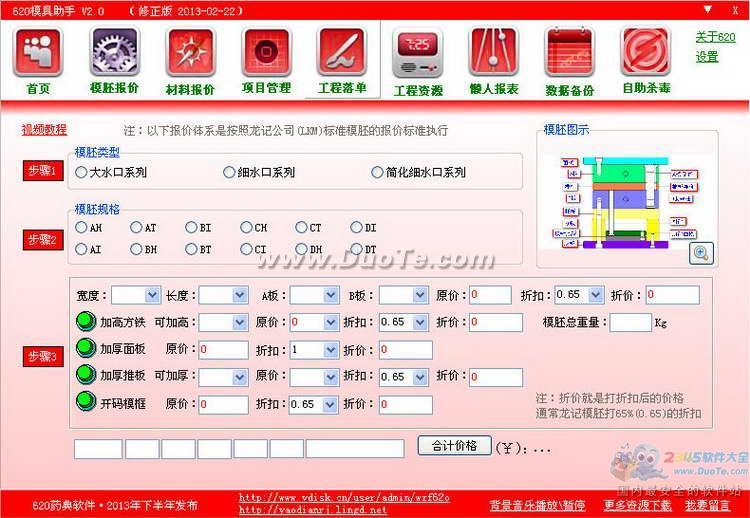Switch to the 工程落单 tab
This screenshot has width=750, height=518.
(x=342, y=60)
